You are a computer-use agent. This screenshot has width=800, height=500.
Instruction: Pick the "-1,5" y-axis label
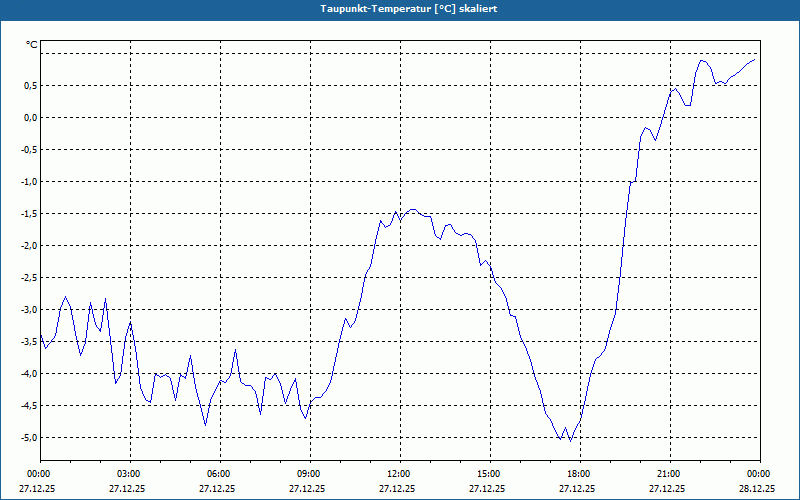[x=30, y=214]
